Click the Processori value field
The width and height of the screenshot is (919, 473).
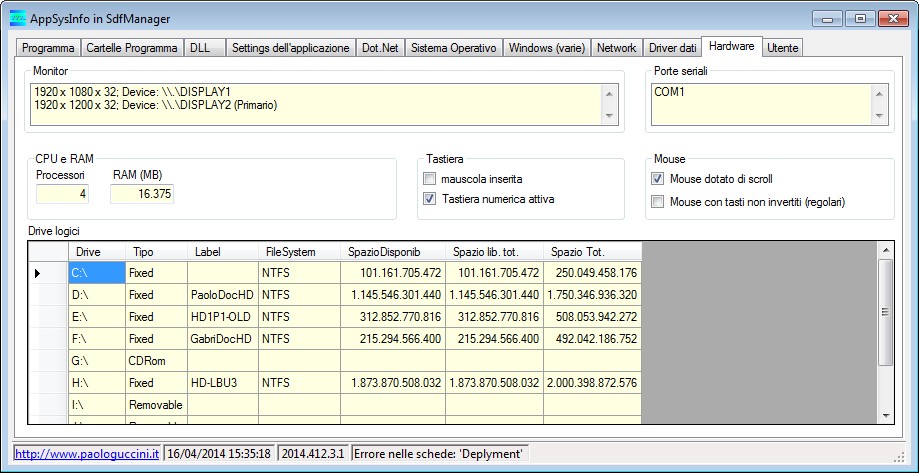pos(63,194)
